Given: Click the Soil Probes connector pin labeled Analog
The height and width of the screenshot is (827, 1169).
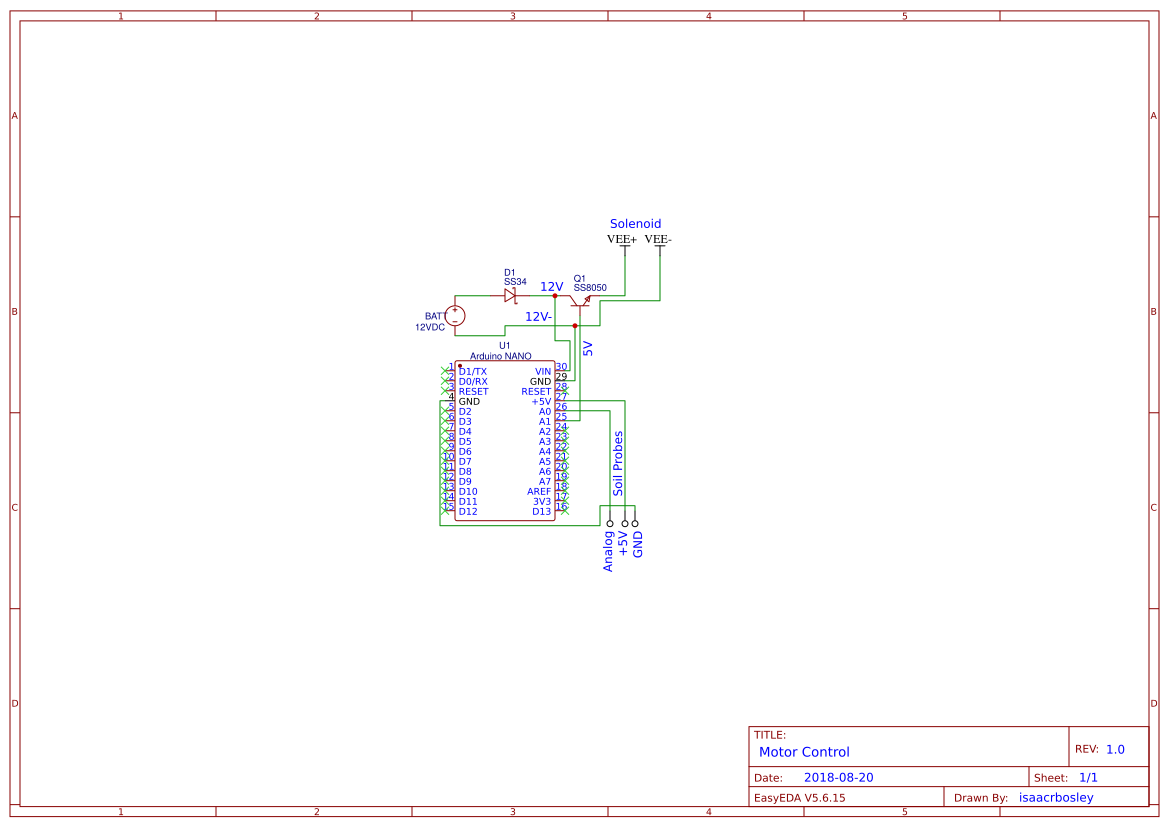Looking at the screenshot, I should [609, 523].
